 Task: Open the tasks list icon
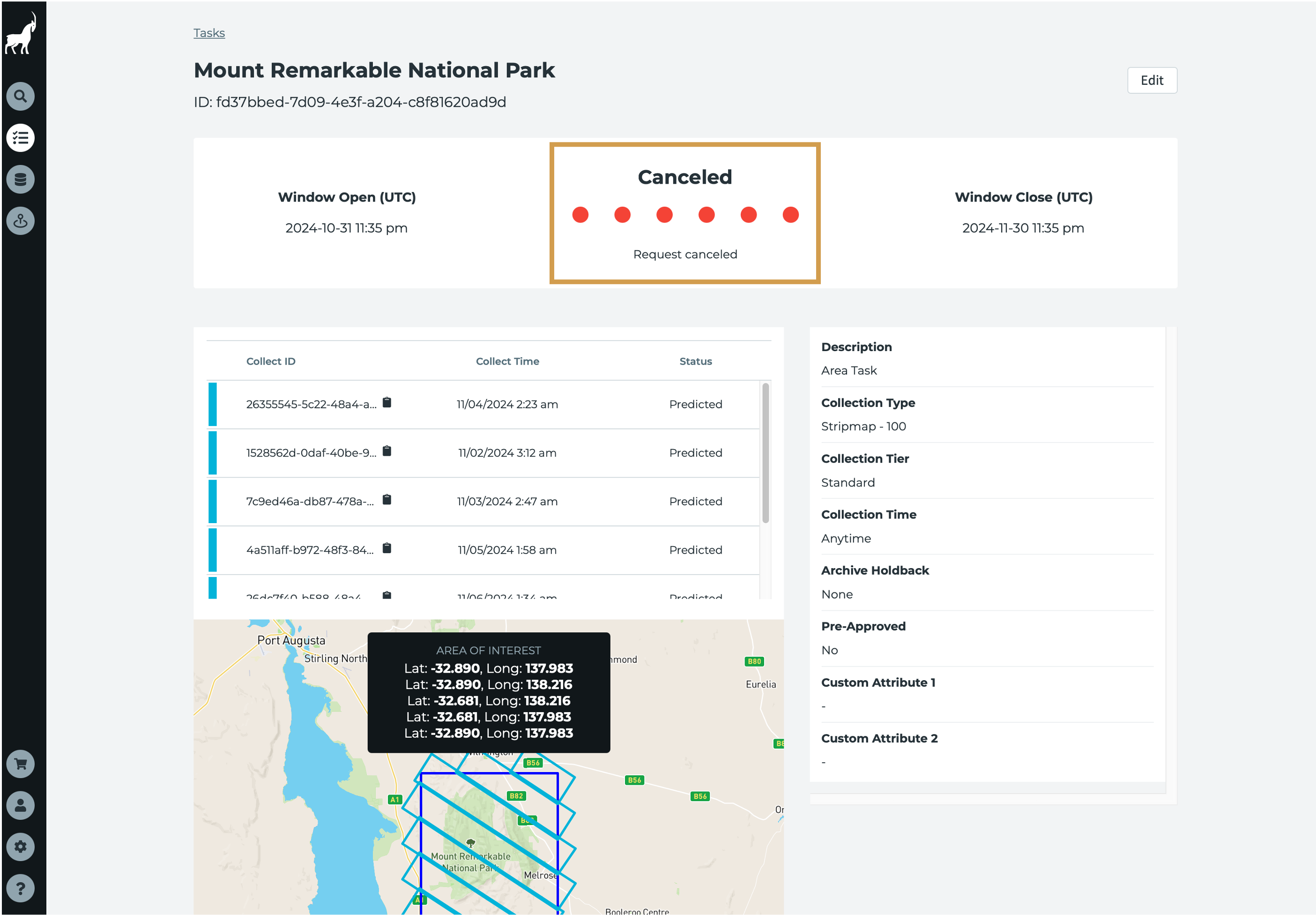21,138
